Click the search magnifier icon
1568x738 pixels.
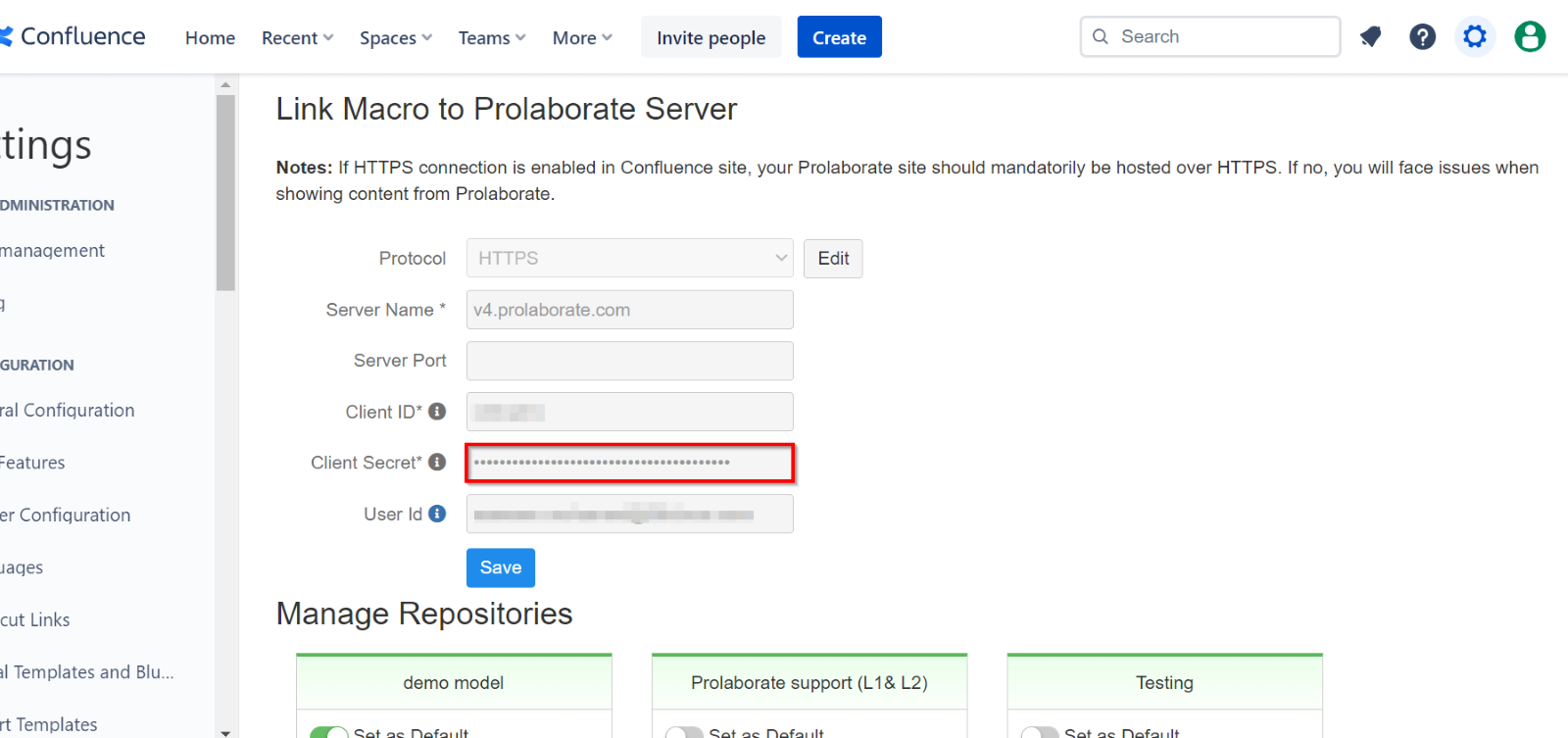tap(1101, 36)
